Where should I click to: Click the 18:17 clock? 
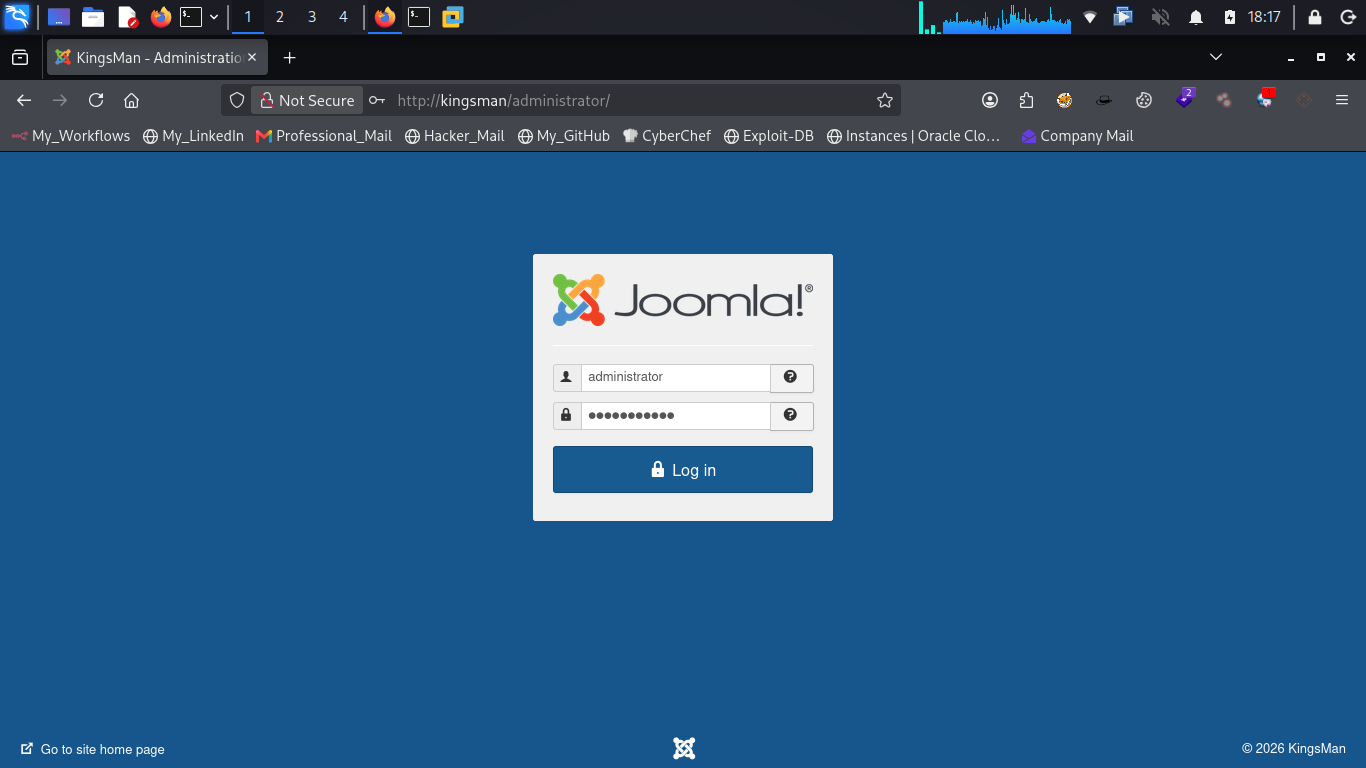point(1264,17)
